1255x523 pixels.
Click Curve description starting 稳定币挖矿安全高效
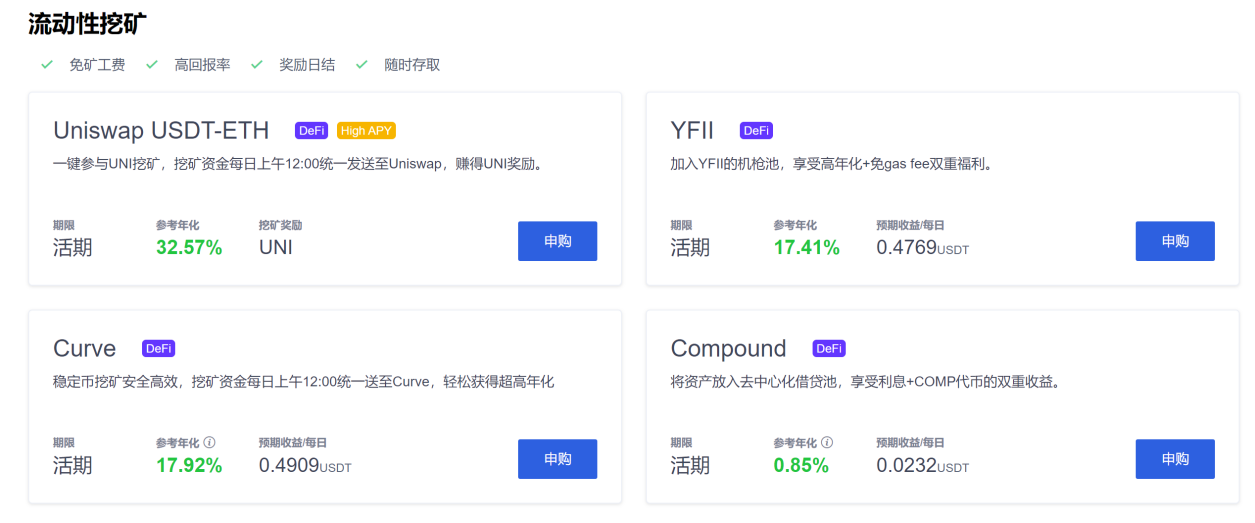click(304, 381)
